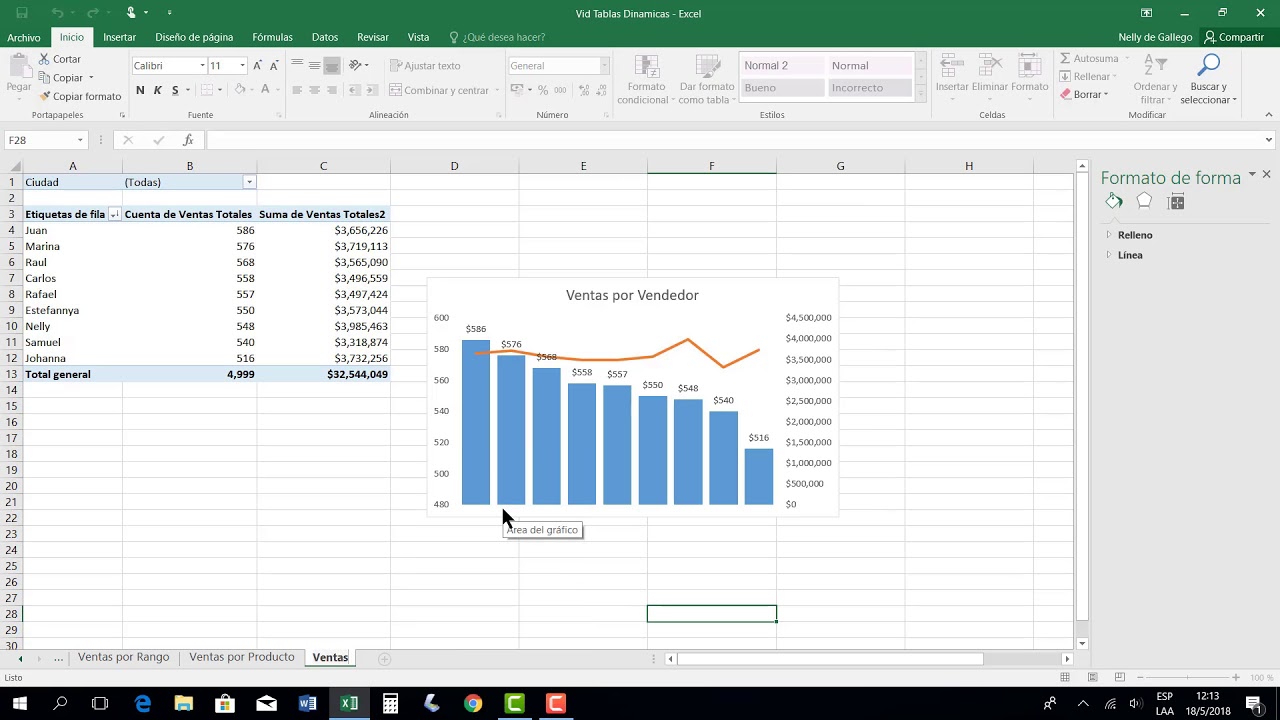1280x720 pixels.
Task: Click Excel icon in Windows taskbar
Action: (349, 703)
